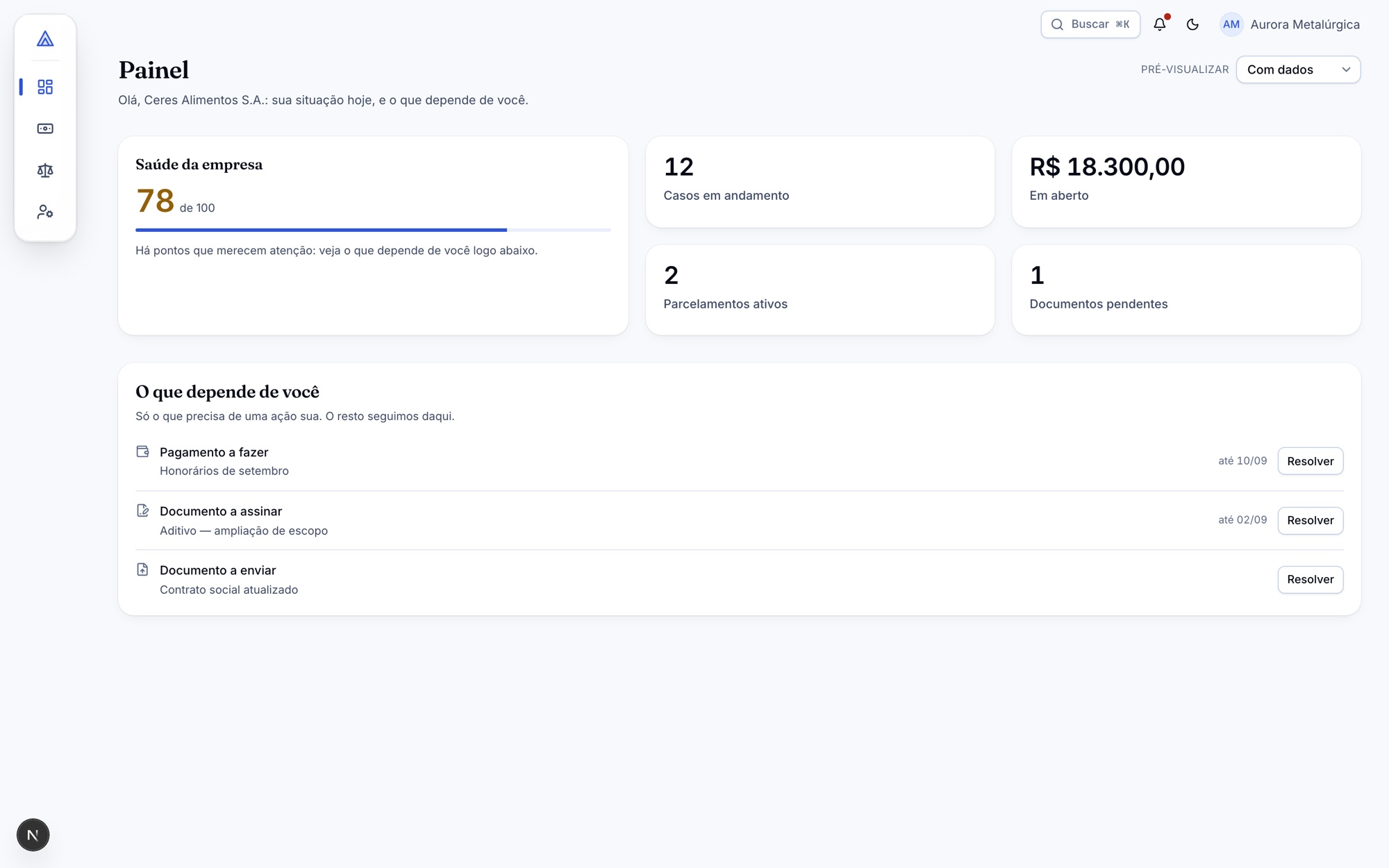
Task: Open the 1 Documentos pendentes card
Action: [1186, 290]
